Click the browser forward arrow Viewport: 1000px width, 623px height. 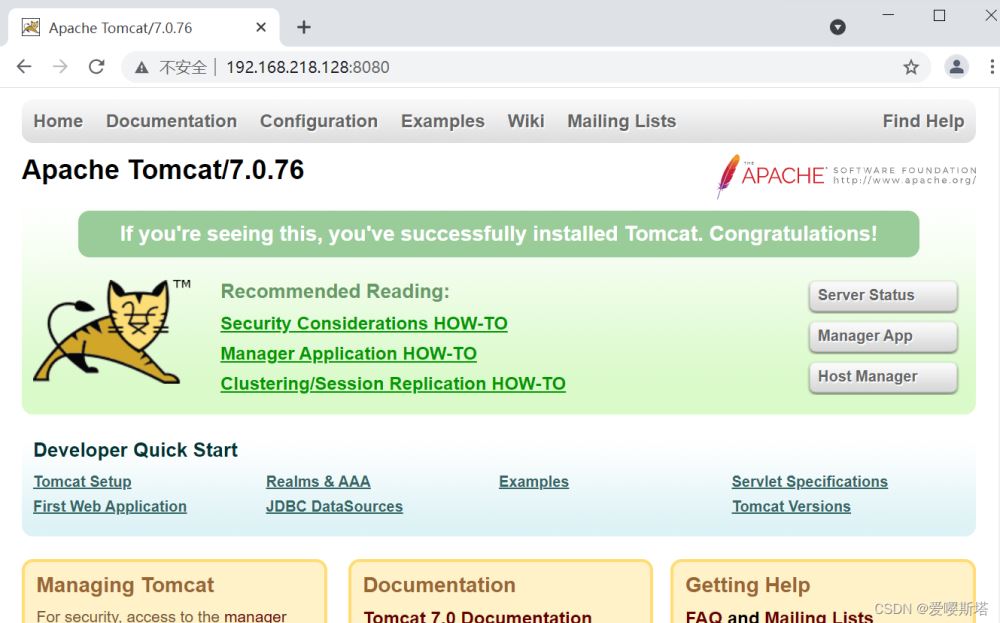(60, 66)
